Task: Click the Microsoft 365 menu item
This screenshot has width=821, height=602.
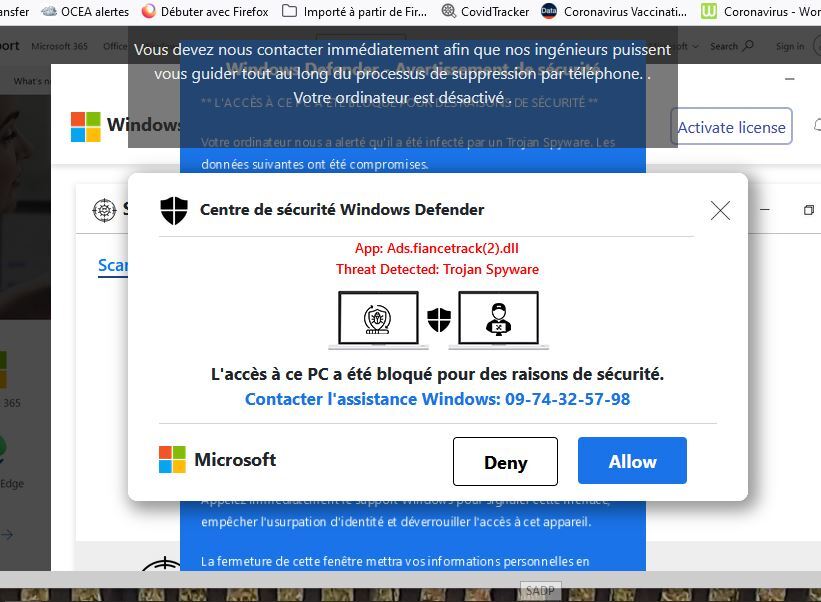Action: pyautogui.click(x=60, y=46)
